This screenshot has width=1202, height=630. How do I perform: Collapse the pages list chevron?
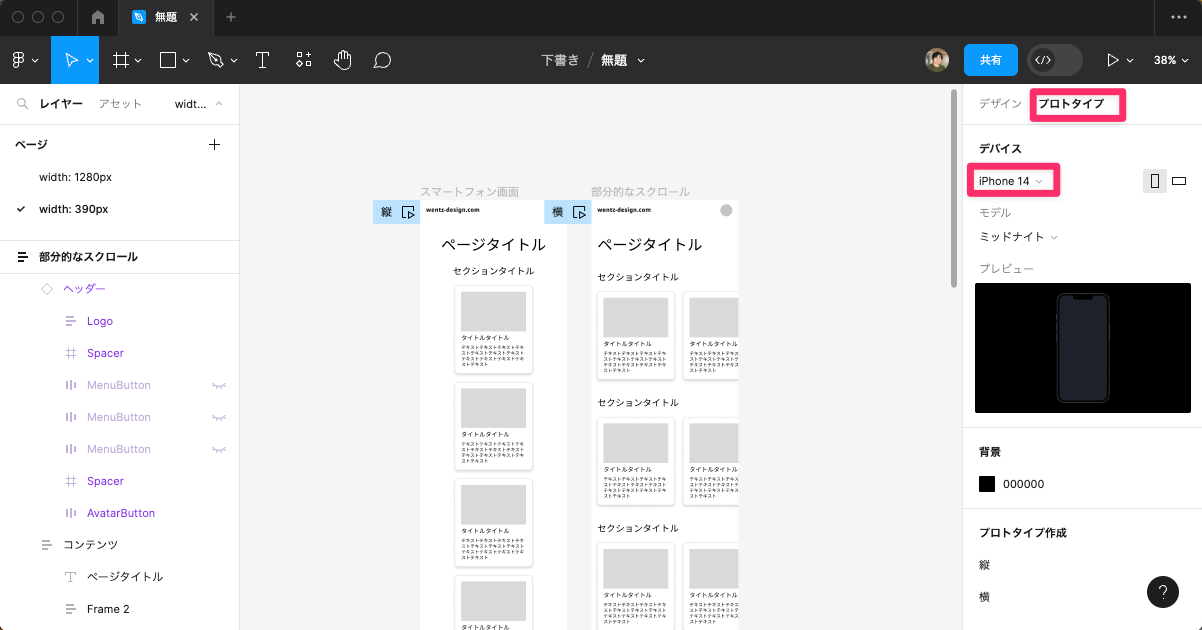pyautogui.click(x=219, y=104)
